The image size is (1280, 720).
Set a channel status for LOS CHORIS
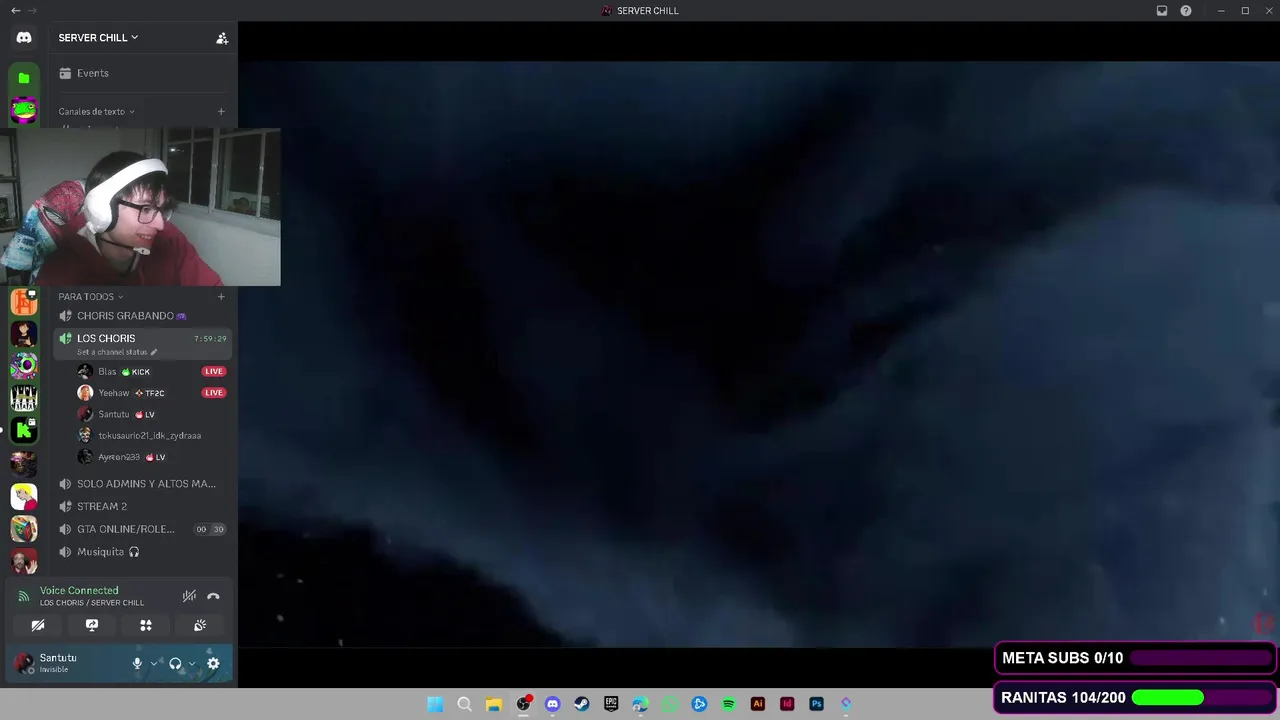pos(117,352)
